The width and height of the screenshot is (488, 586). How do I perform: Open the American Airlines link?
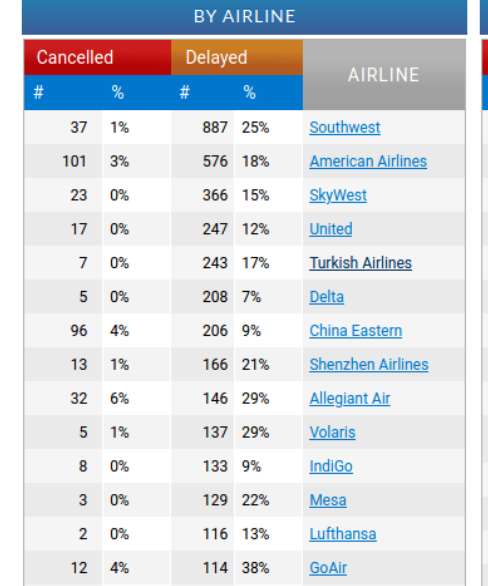tap(368, 161)
